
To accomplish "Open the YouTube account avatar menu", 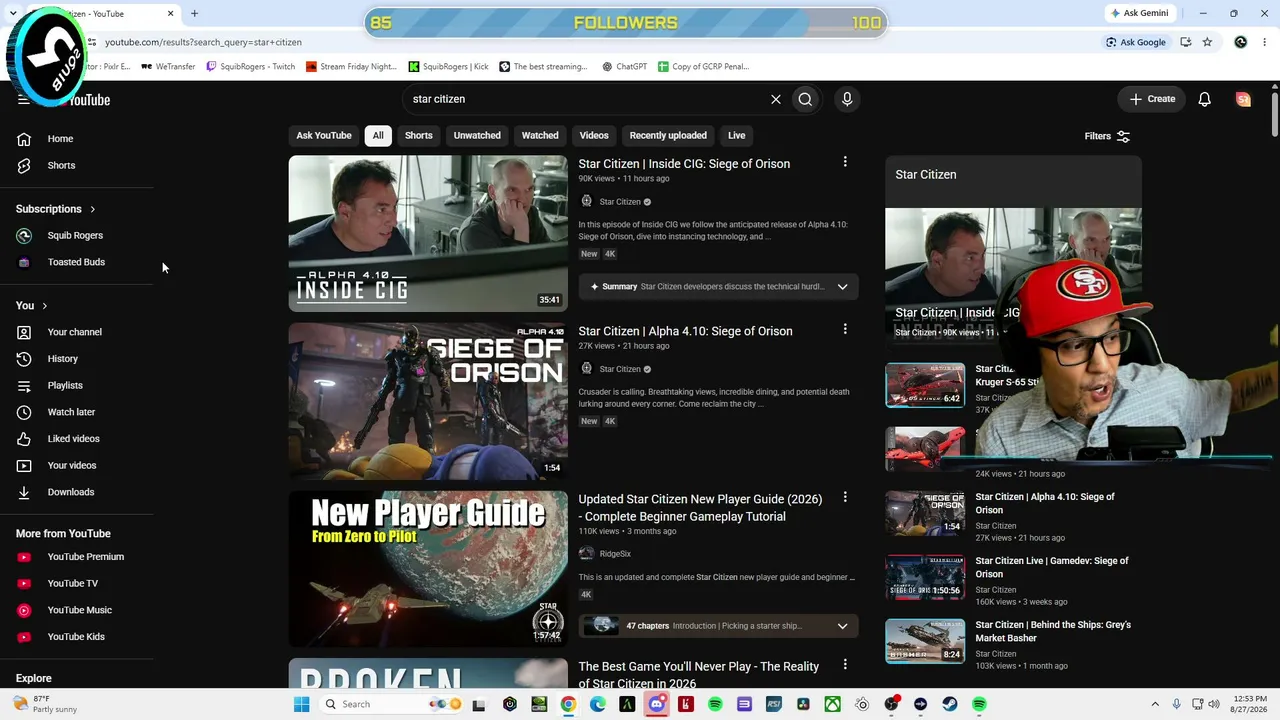I will tap(1243, 99).
